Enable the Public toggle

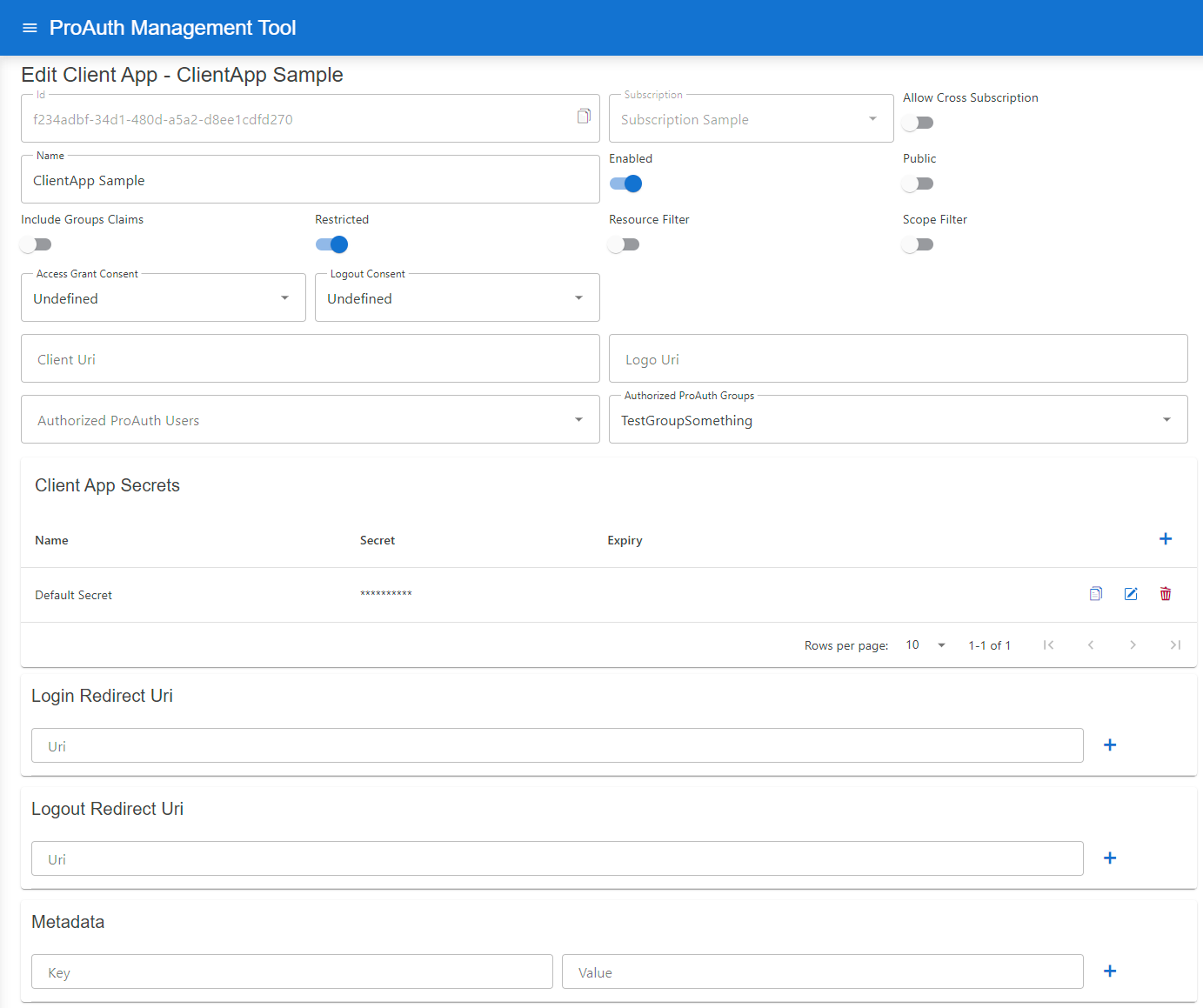click(x=918, y=184)
